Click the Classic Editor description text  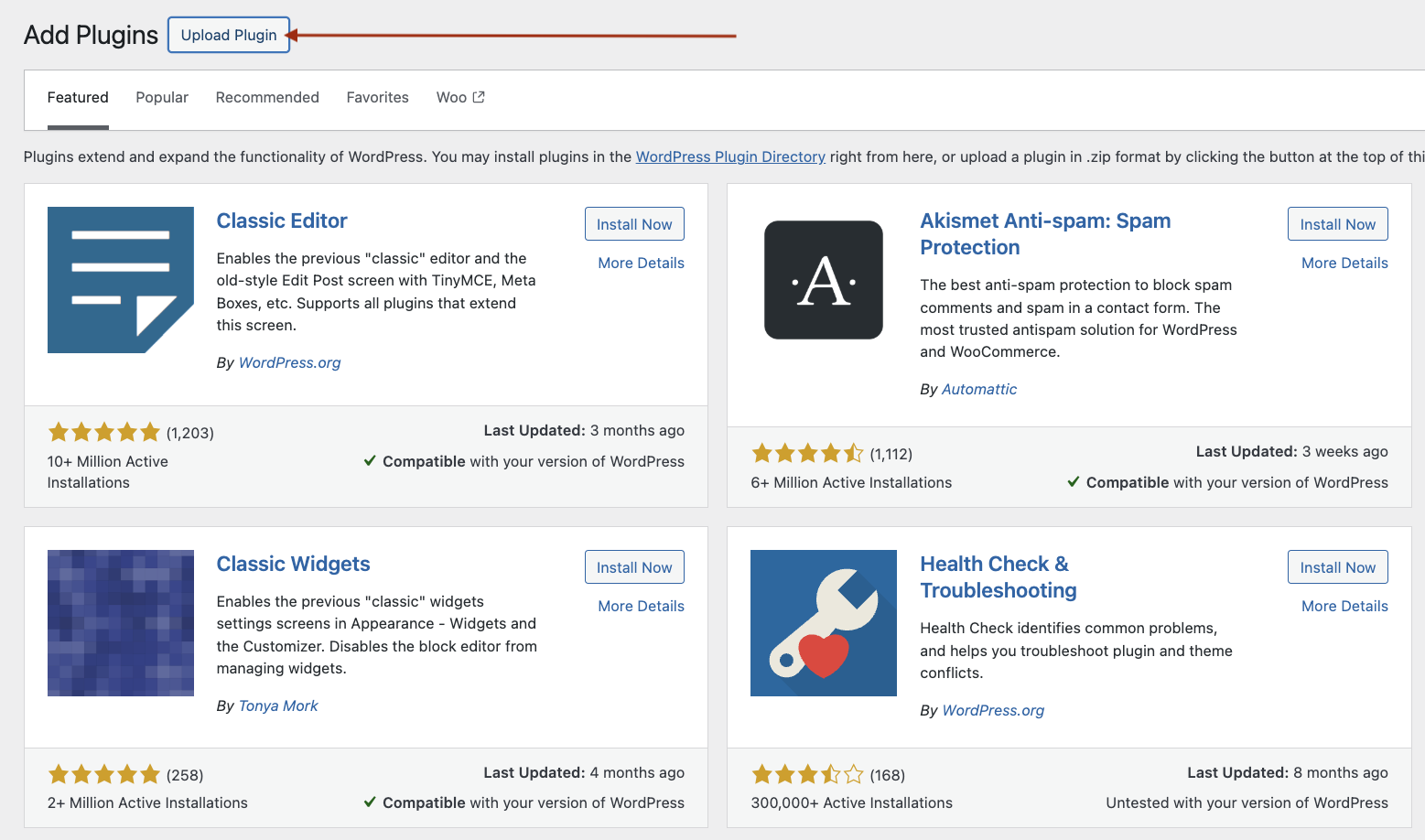pos(376,292)
